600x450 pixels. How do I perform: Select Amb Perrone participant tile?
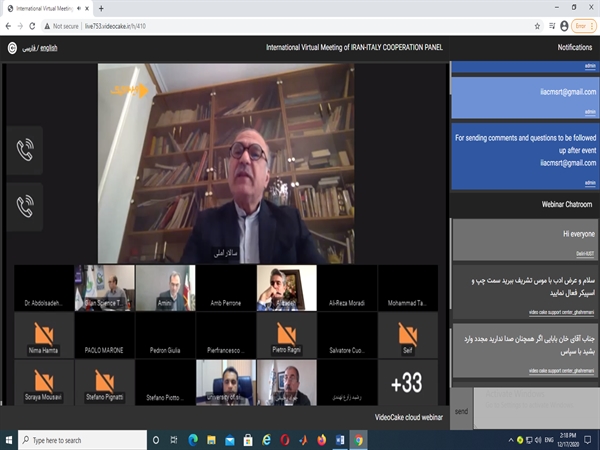[x=226, y=288]
